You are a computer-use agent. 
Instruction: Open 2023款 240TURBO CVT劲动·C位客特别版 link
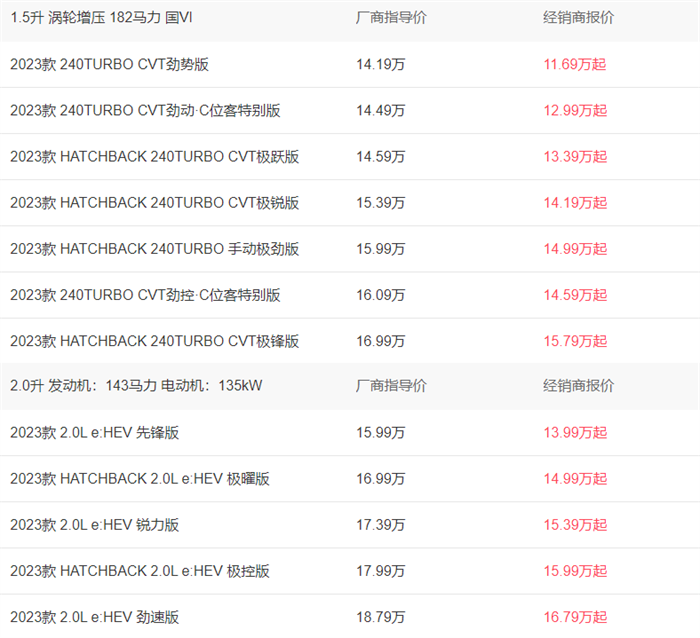[x=145, y=110]
